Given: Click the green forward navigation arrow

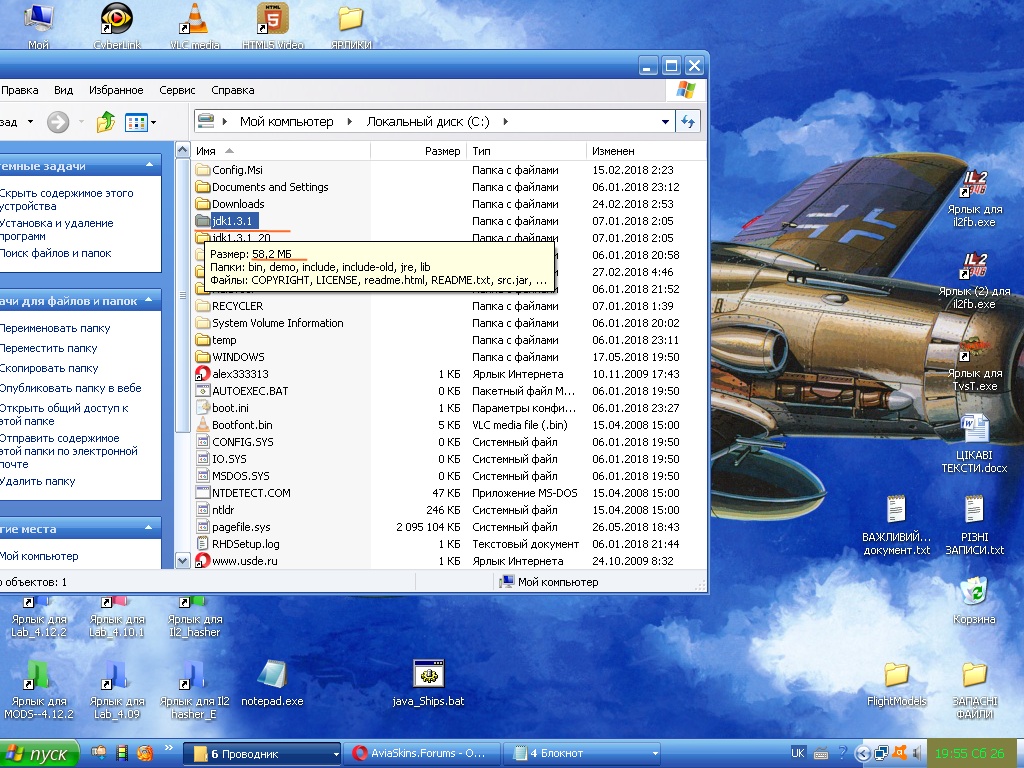Looking at the screenshot, I should pos(58,122).
